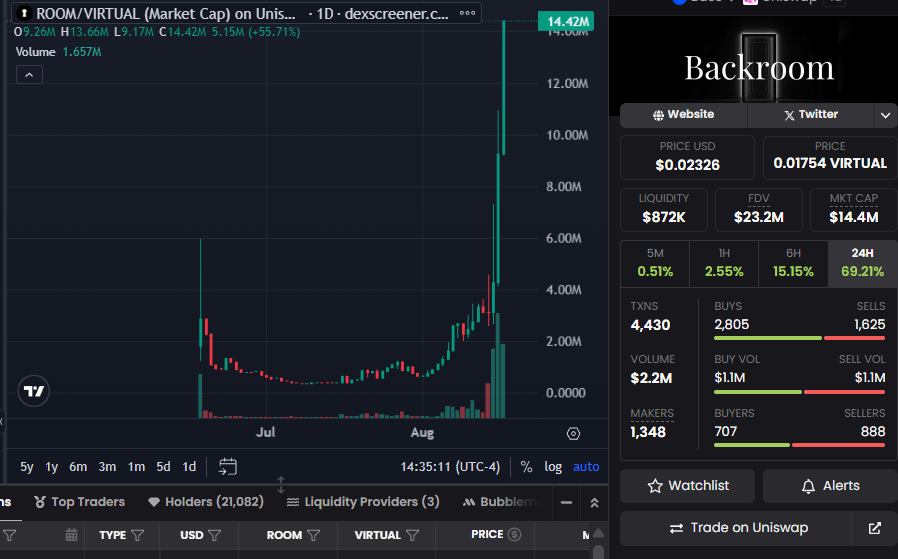Open the date calendar filter icon in table header
Image resolution: width=898 pixels, height=559 pixels.
pyautogui.click(x=71, y=535)
